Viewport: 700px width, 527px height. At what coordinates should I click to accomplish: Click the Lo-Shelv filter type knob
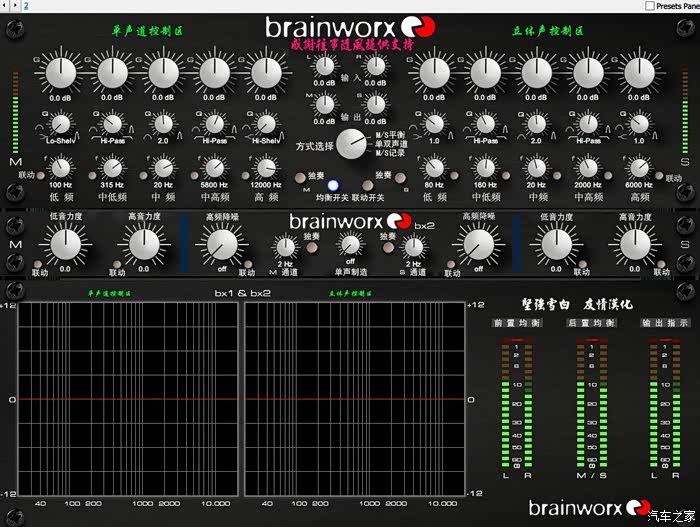pyautogui.click(x=60, y=124)
